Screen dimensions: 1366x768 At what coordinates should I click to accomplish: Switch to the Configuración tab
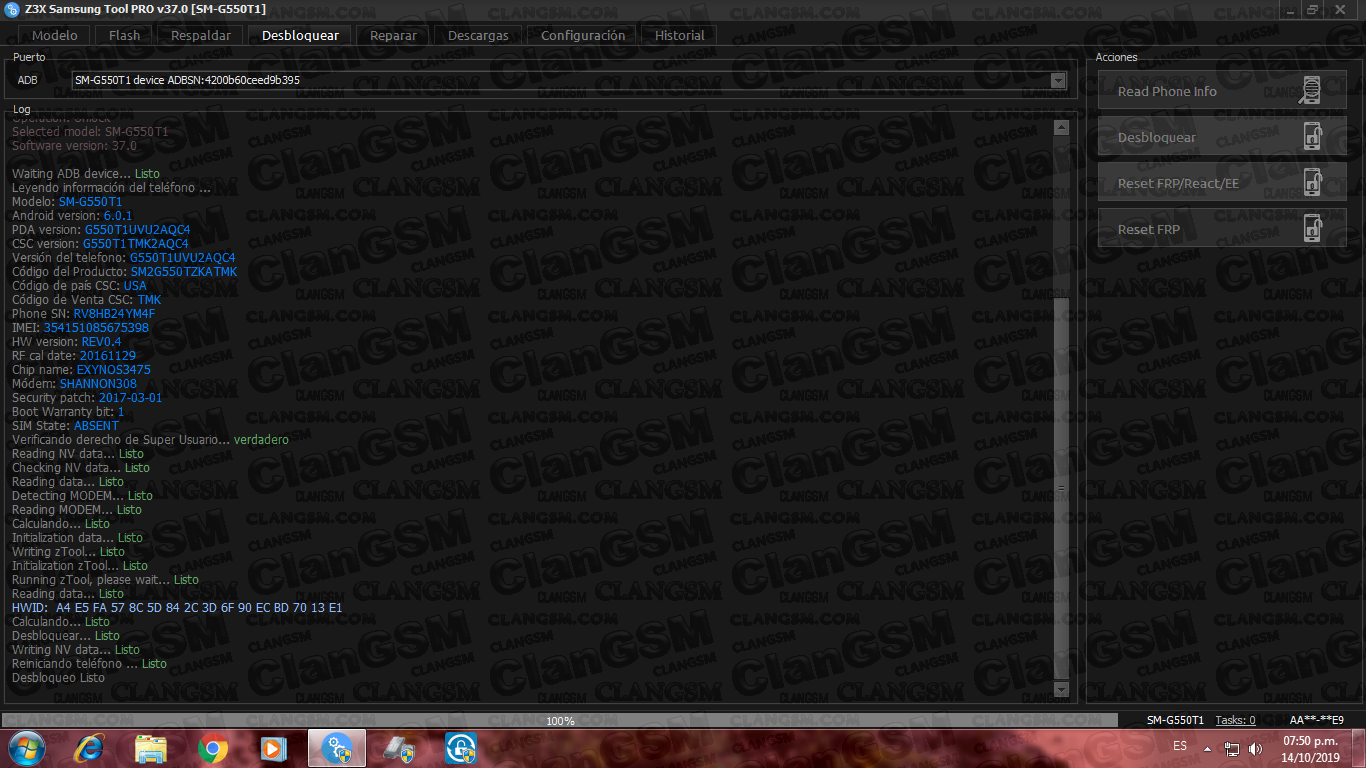pos(583,35)
